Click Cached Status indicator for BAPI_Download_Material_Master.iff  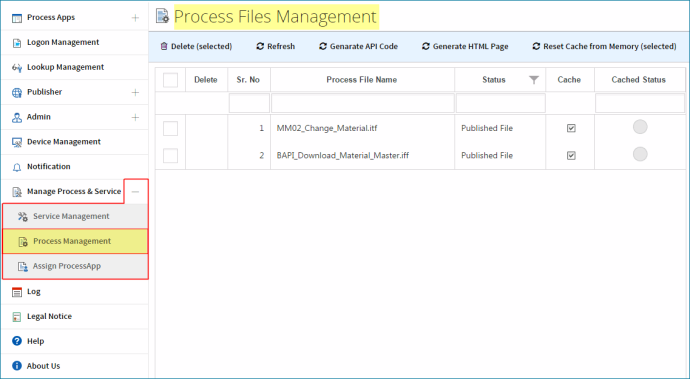point(640,154)
